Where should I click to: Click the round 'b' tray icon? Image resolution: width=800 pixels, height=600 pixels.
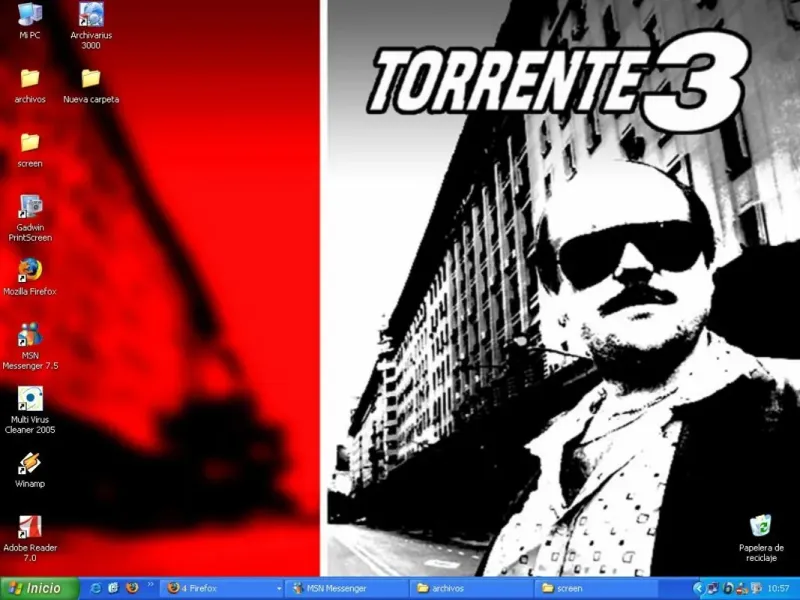point(728,588)
